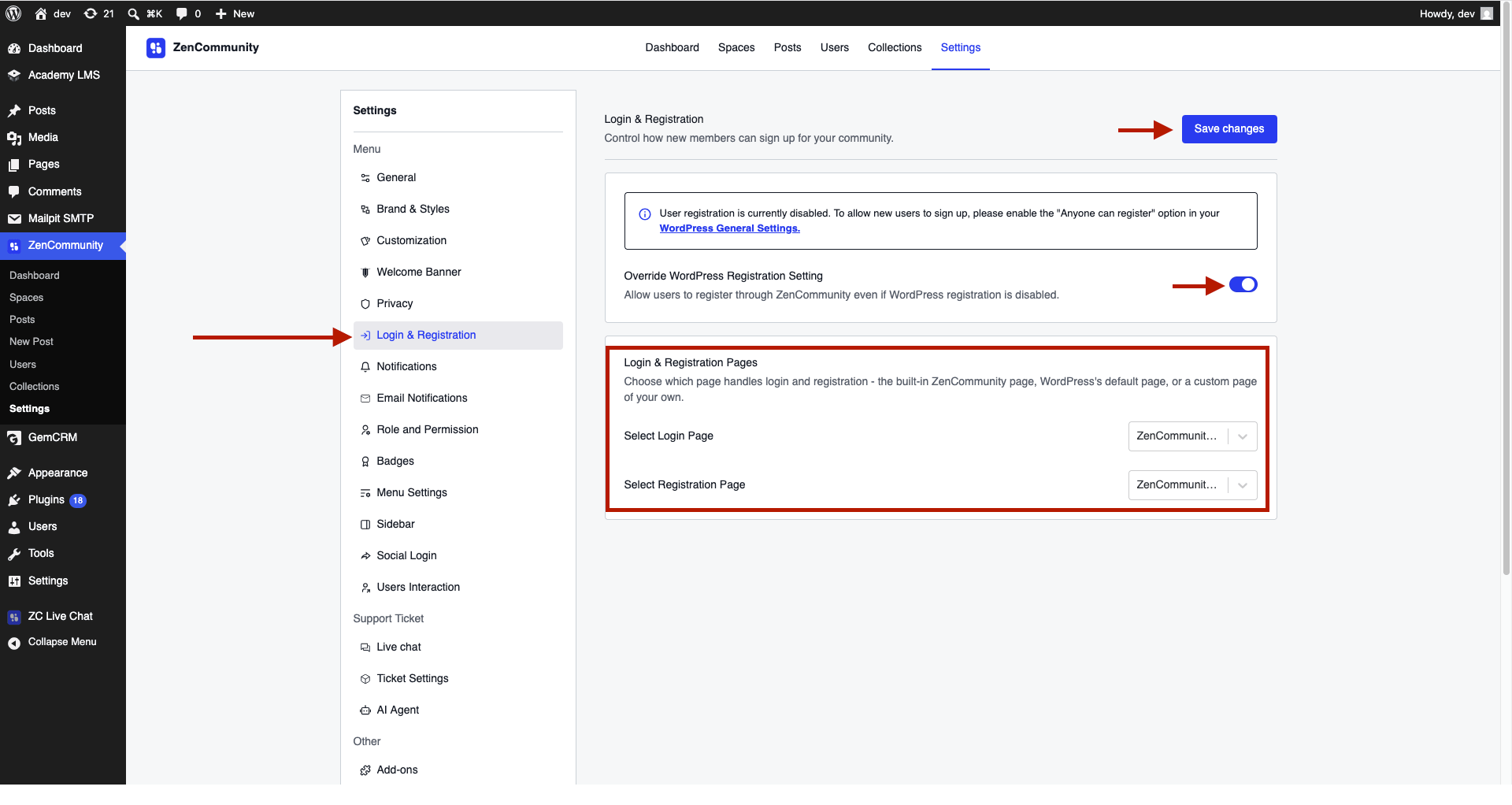The image size is (1512, 805).
Task: Click the robot icon beside AI Agent
Action: click(365, 710)
